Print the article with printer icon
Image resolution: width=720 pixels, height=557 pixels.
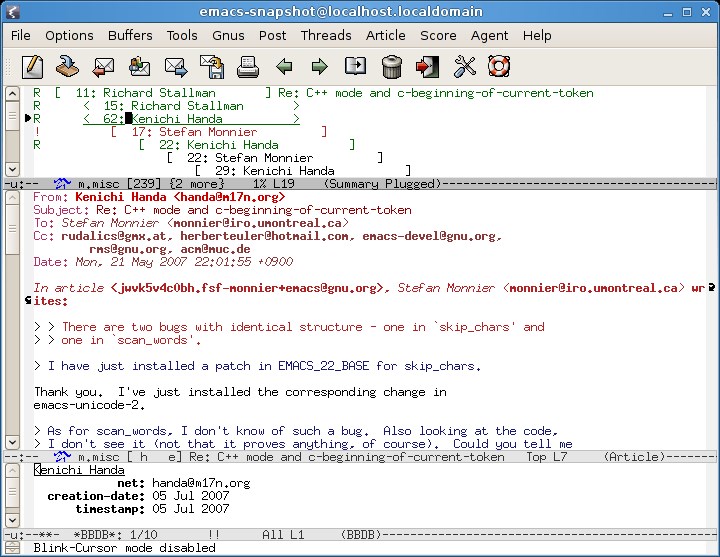coord(248,67)
